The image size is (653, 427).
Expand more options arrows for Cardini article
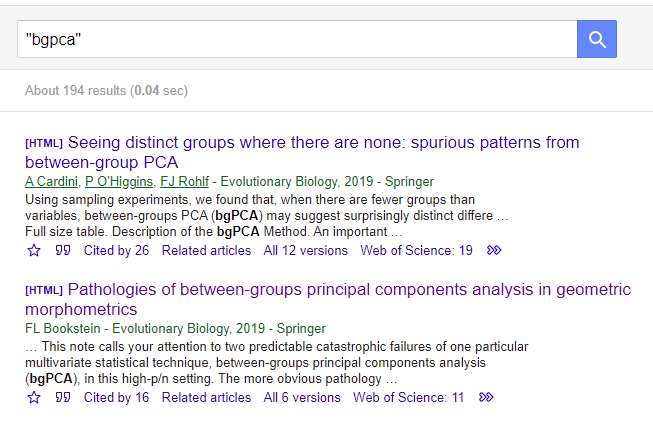click(494, 250)
